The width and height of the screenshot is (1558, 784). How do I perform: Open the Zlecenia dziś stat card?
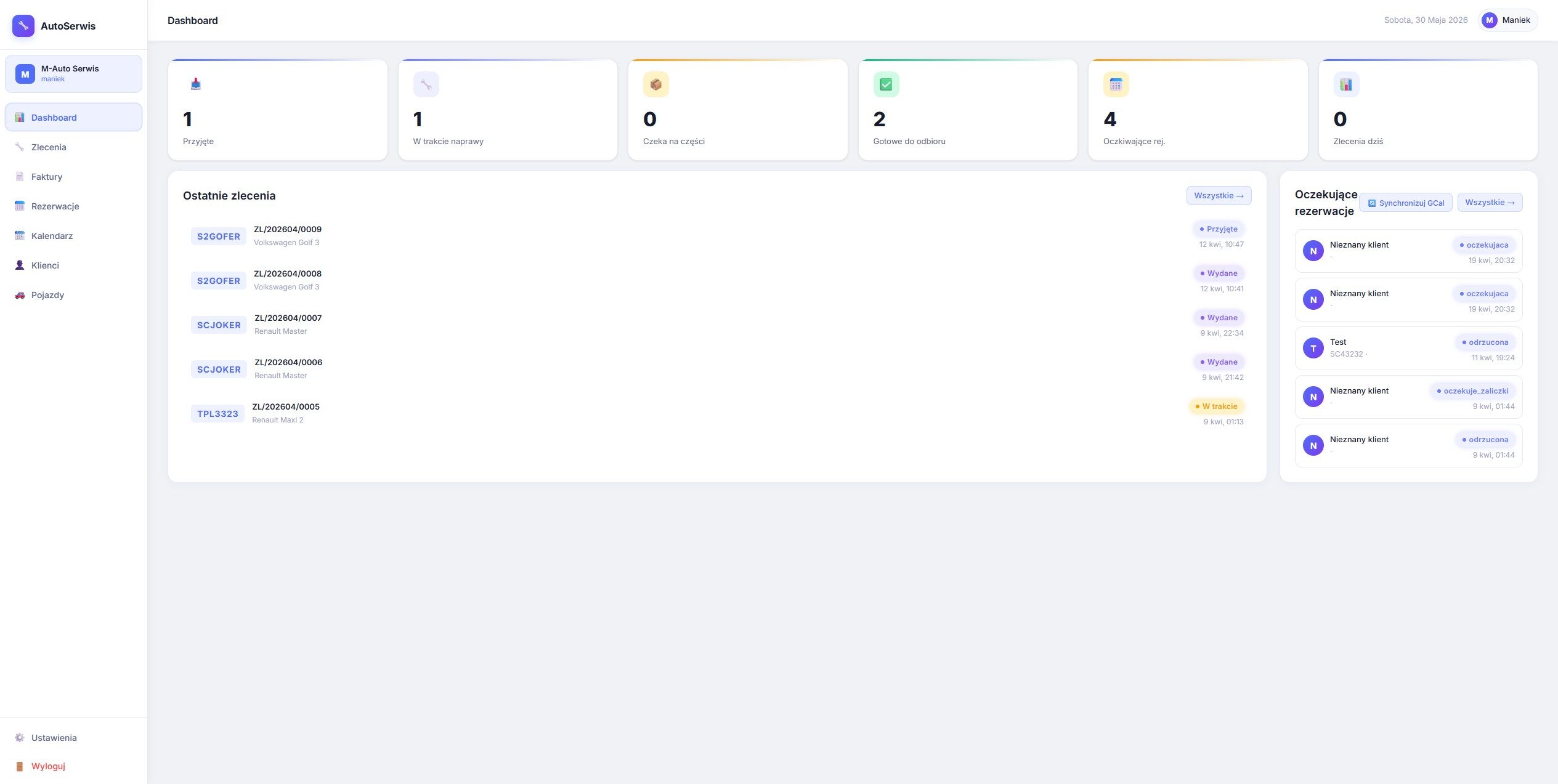coord(1428,110)
